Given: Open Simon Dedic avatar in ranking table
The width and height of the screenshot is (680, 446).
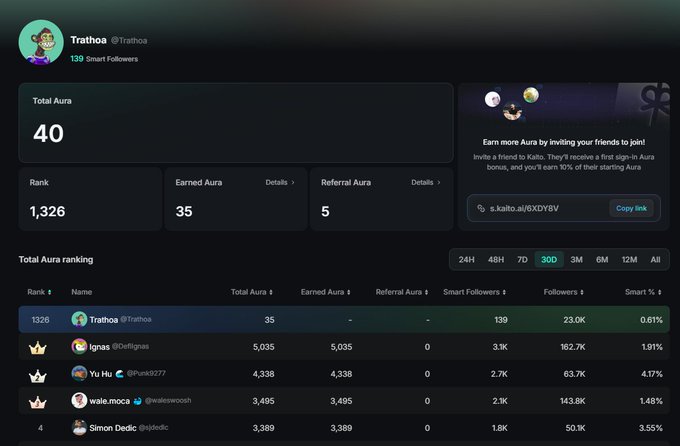Looking at the screenshot, I should pos(79,427).
